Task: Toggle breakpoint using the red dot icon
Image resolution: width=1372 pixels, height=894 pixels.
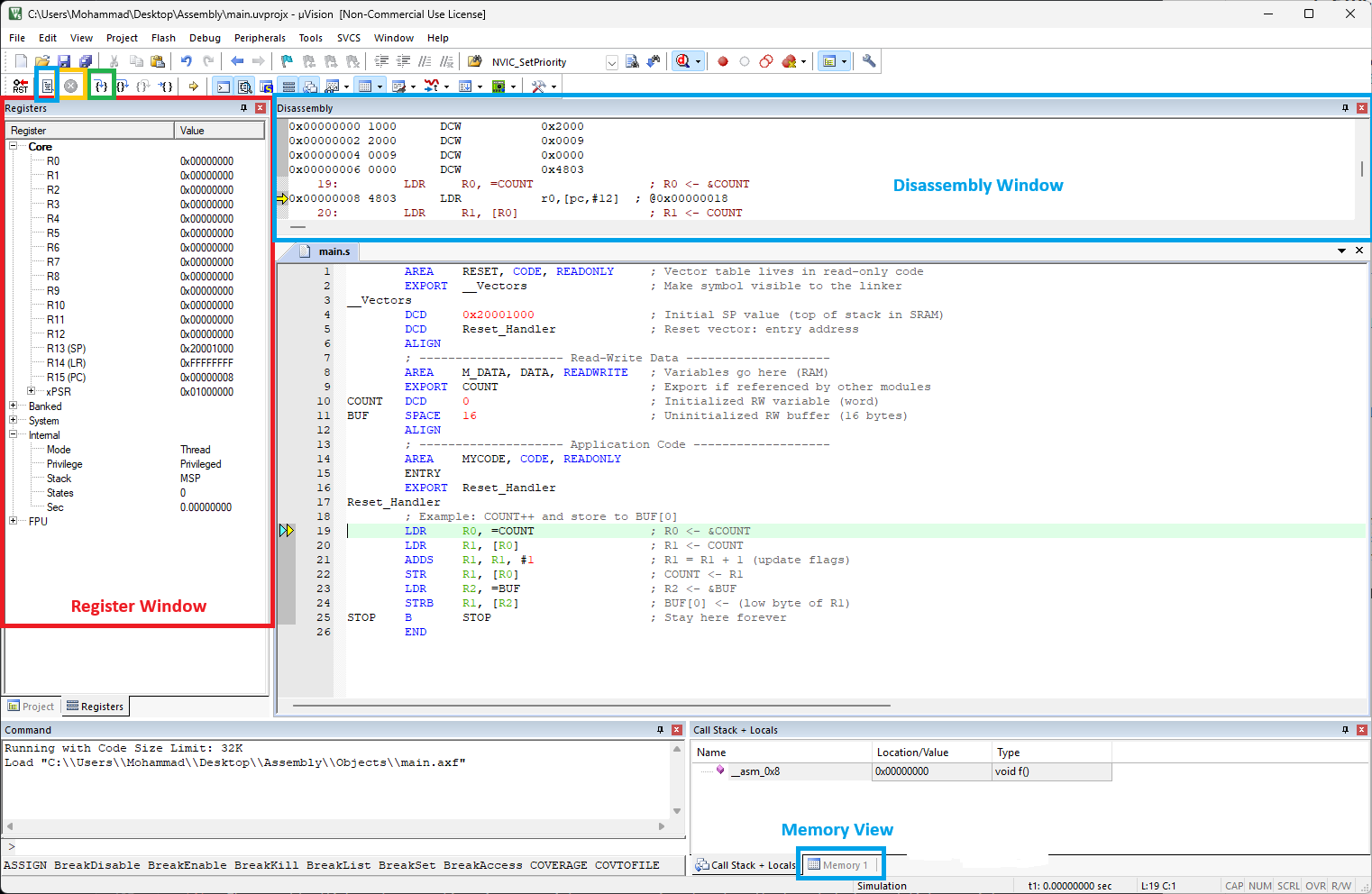Action: [x=723, y=61]
